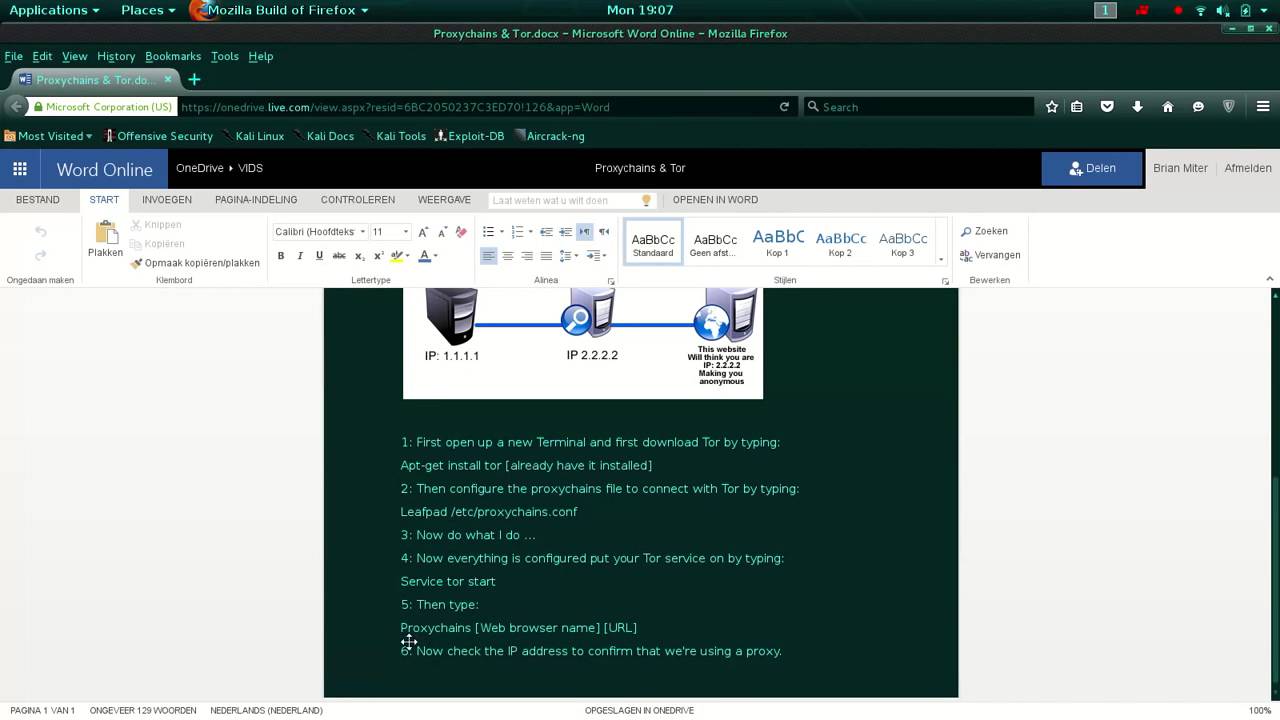The height and width of the screenshot is (720, 1280).
Task: Click the OneDrive breadcrumb link
Action: (x=199, y=168)
